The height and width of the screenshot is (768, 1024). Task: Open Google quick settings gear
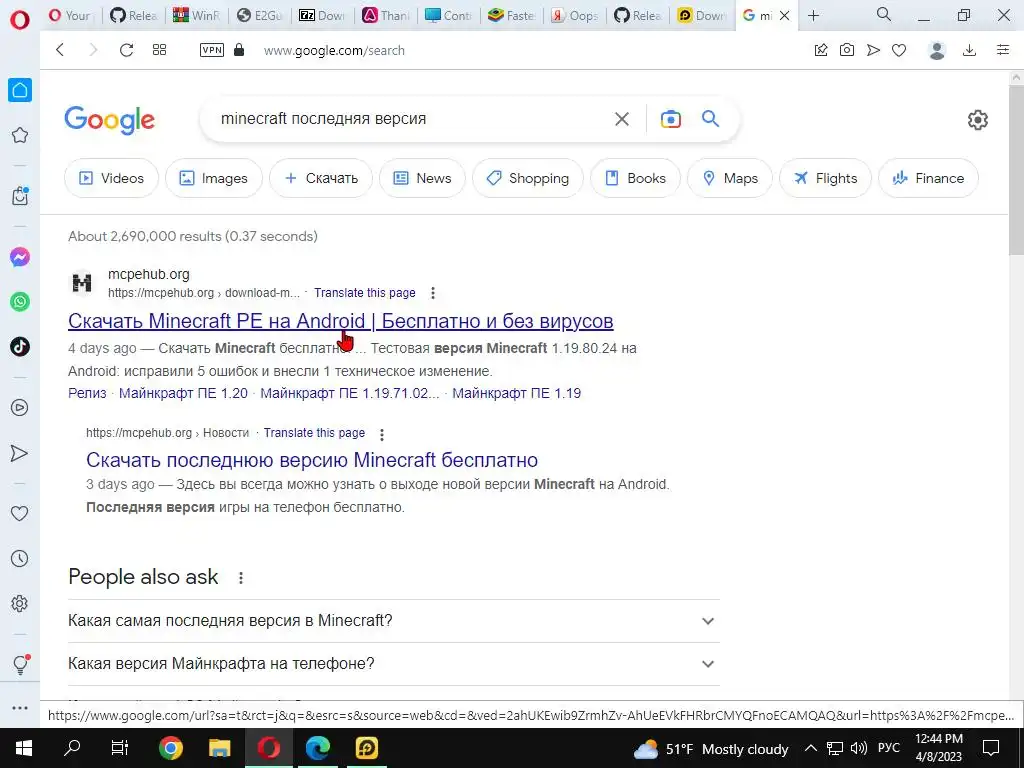tap(978, 120)
